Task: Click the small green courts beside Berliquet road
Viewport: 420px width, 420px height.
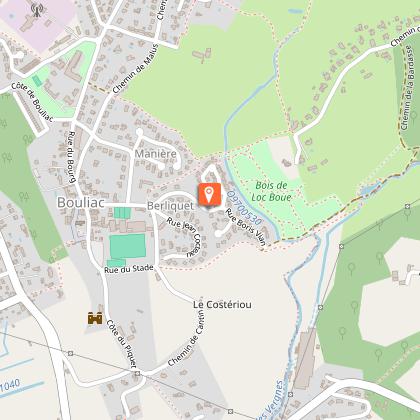Action: 122,213
